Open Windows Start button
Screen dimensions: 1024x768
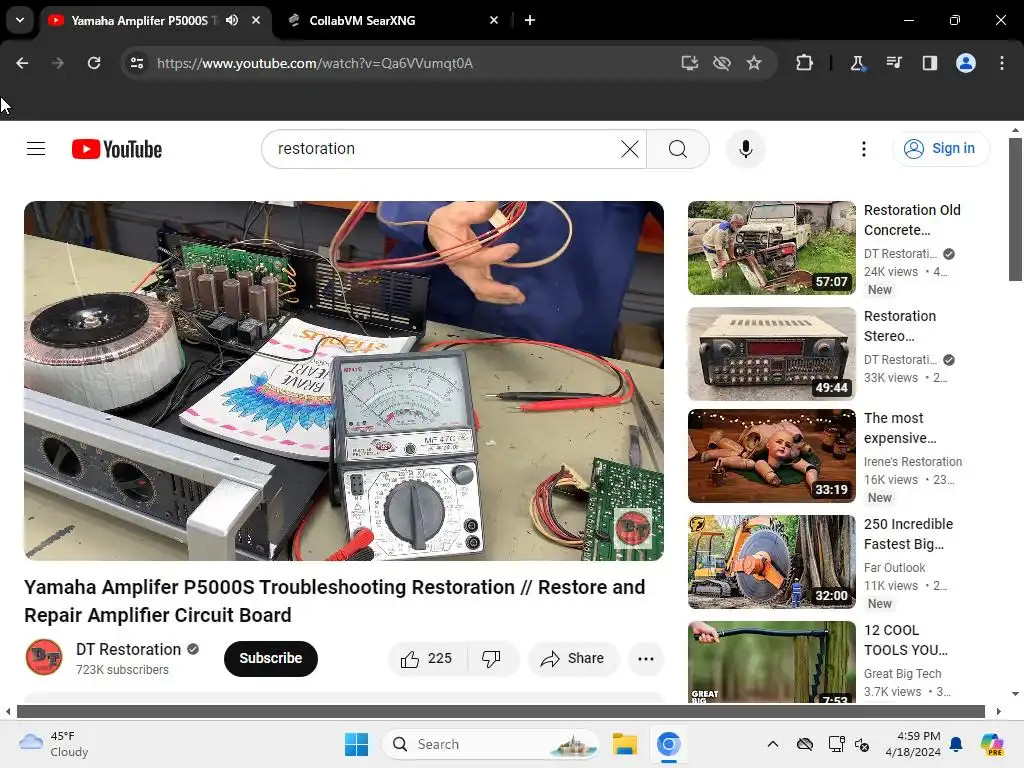tap(357, 744)
